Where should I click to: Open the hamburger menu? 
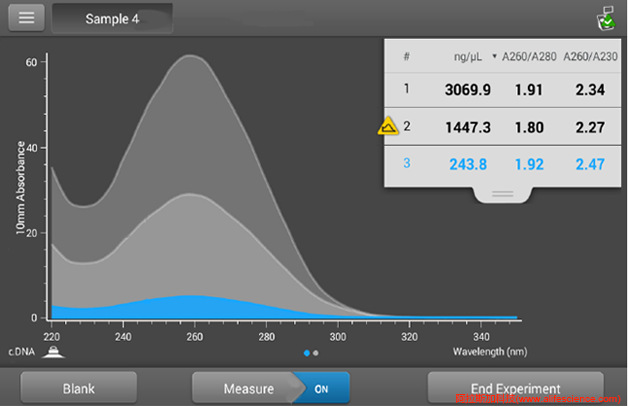pos(25,19)
